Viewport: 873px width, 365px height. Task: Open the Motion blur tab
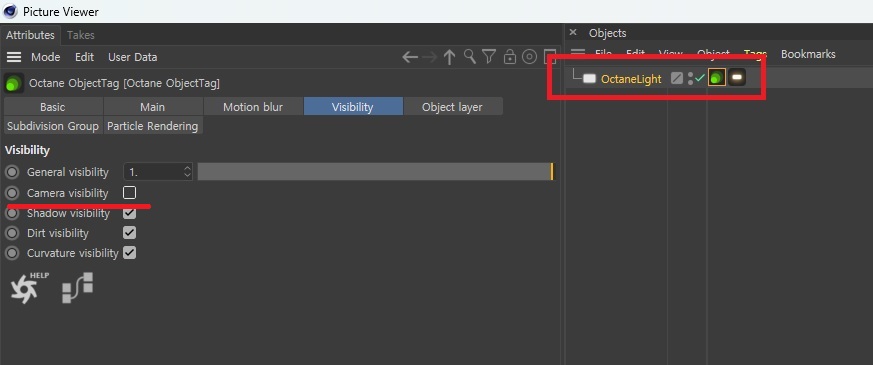click(253, 107)
